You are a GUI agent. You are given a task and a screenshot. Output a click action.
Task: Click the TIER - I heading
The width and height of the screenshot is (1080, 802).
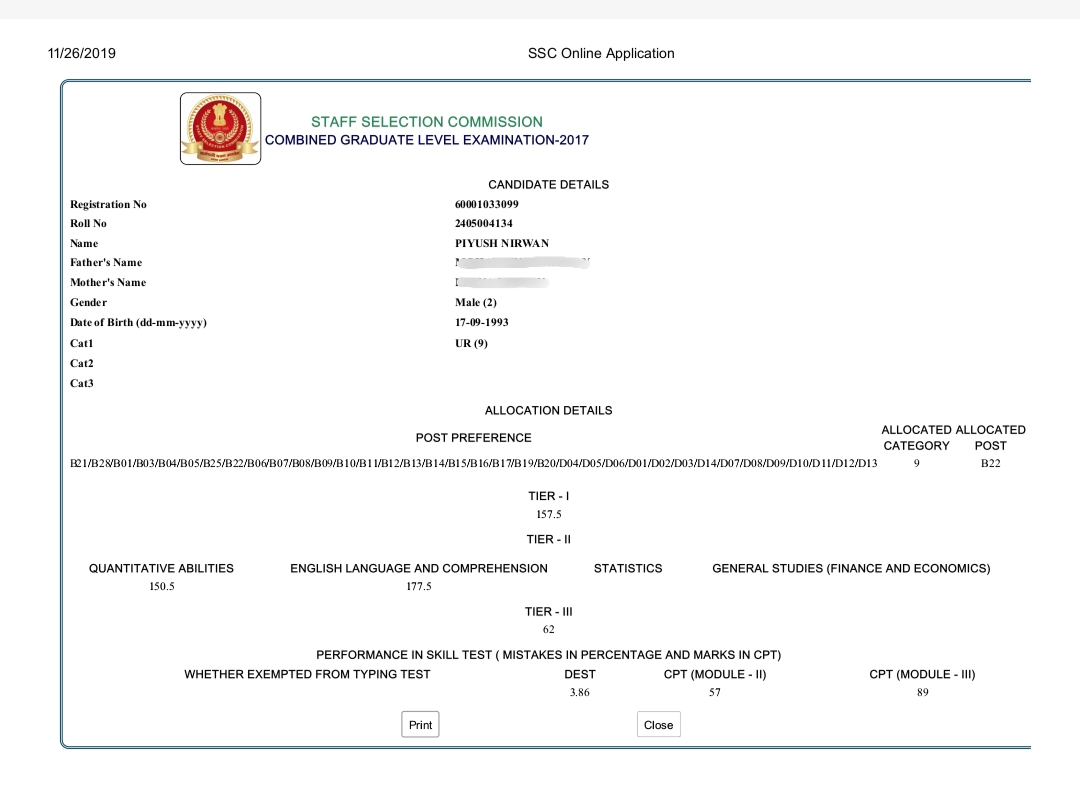[x=549, y=496]
